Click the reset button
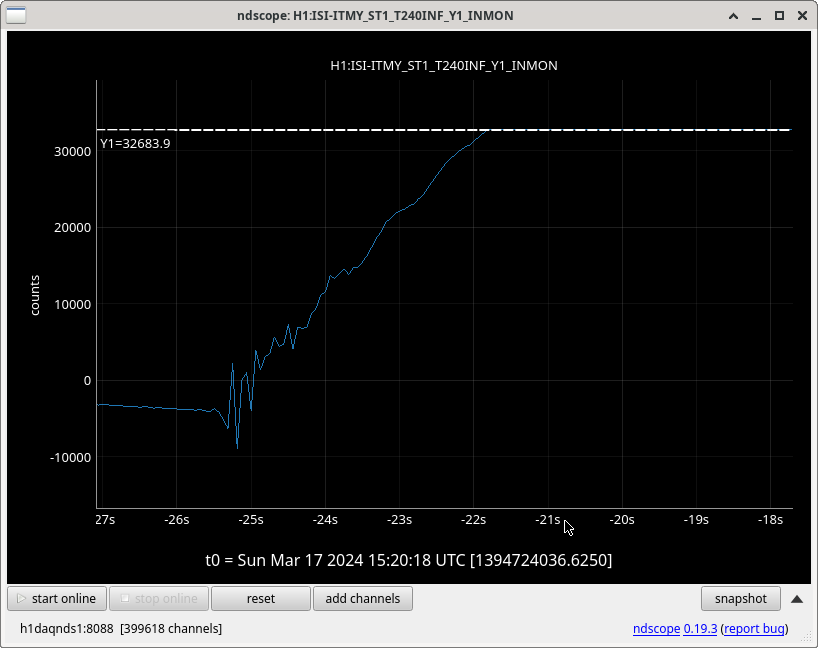This screenshot has width=818, height=648. 260,598
